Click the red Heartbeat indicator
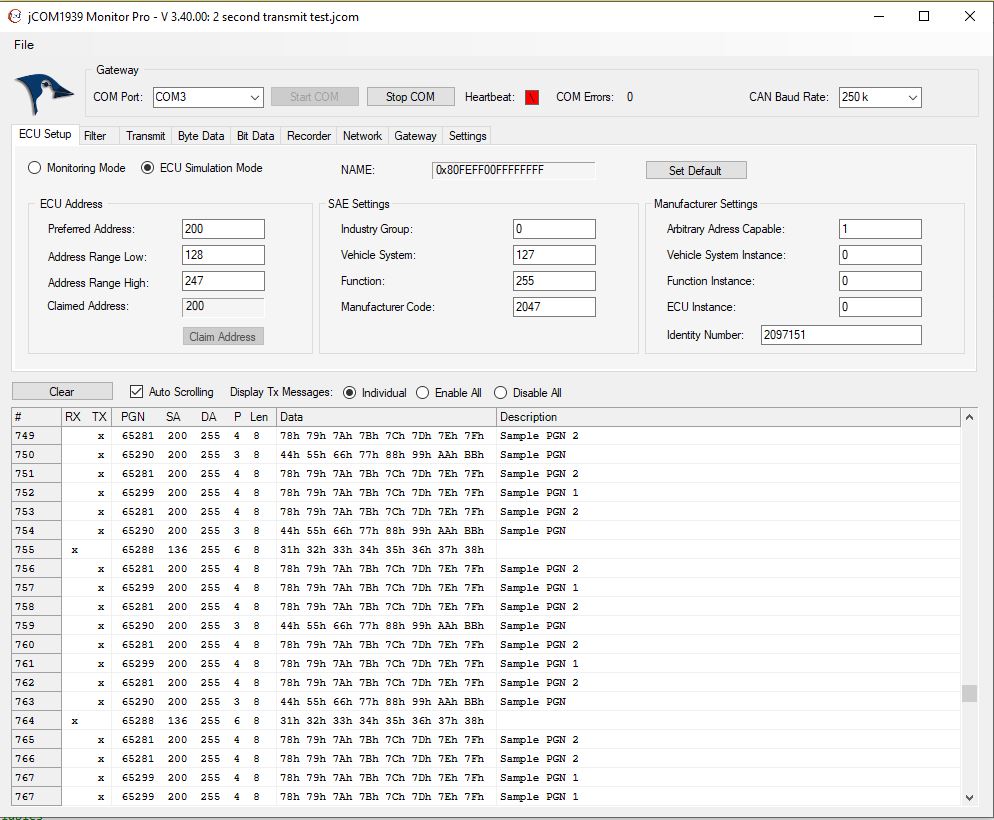This screenshot has width=994, height=820. coord(532,97)
